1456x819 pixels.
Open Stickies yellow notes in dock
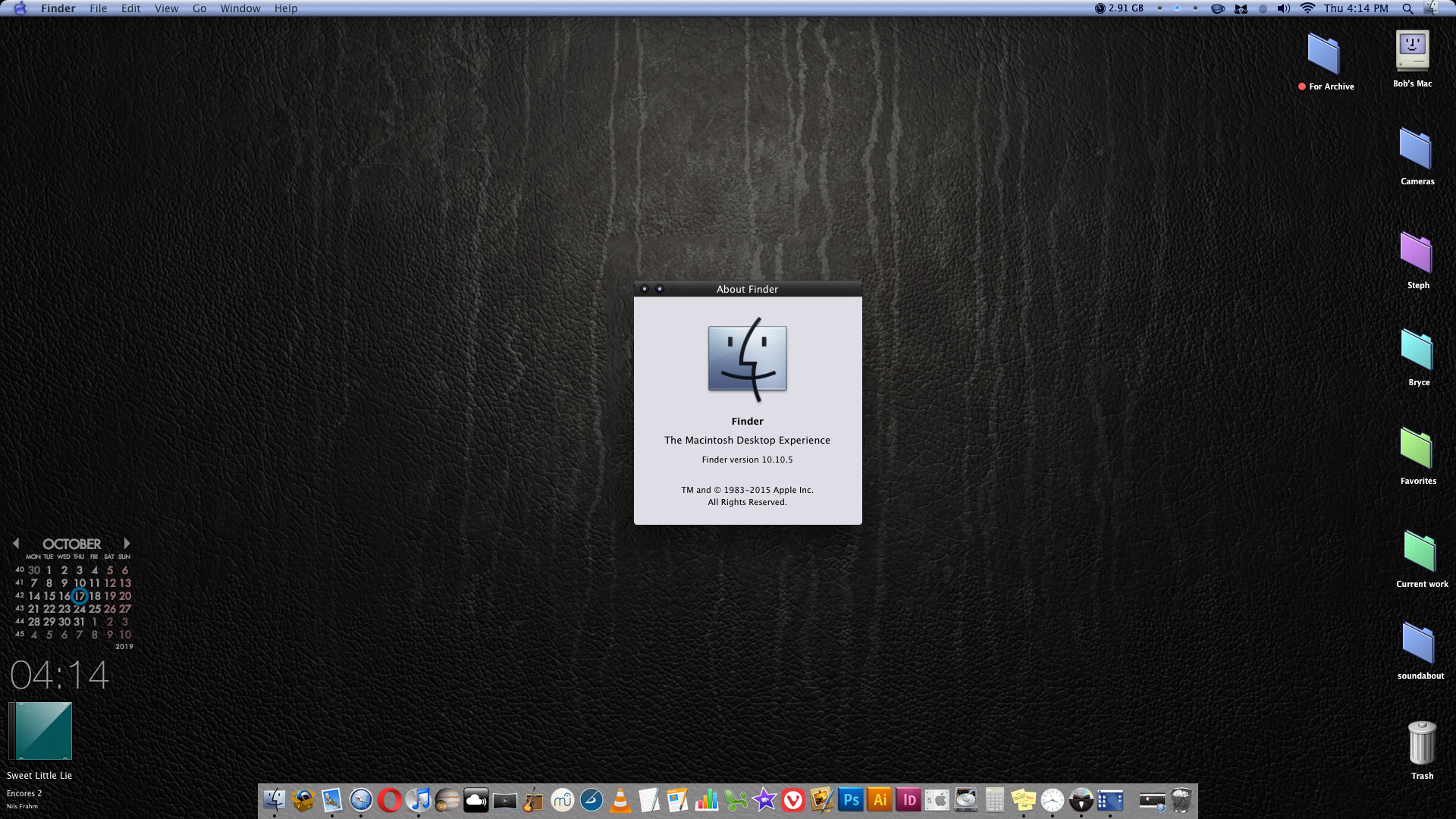click(x=1024, y=800)
